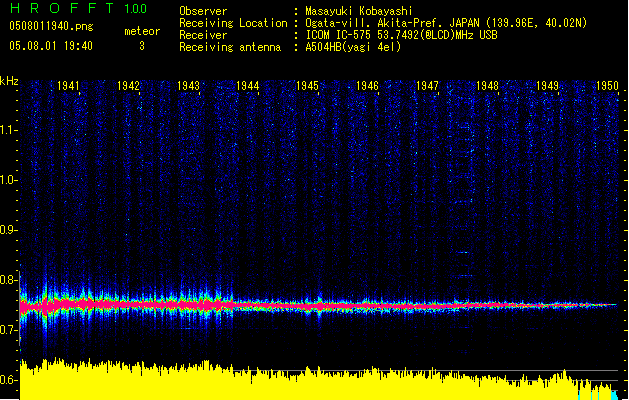629x400 pixels.
Task: Click the 0.6 kHz axis tick label
Action: click(x=8, y=380)
